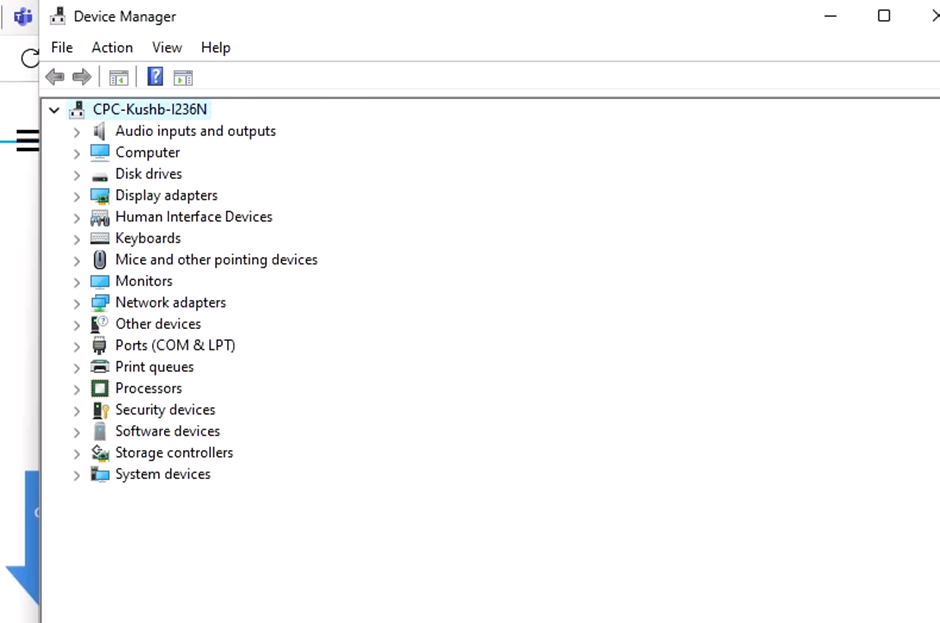Image resolution: width=940 pixels, height=623 pixels.
Task: Expand the Disk drives category
Action: click(x=76, y=175)
